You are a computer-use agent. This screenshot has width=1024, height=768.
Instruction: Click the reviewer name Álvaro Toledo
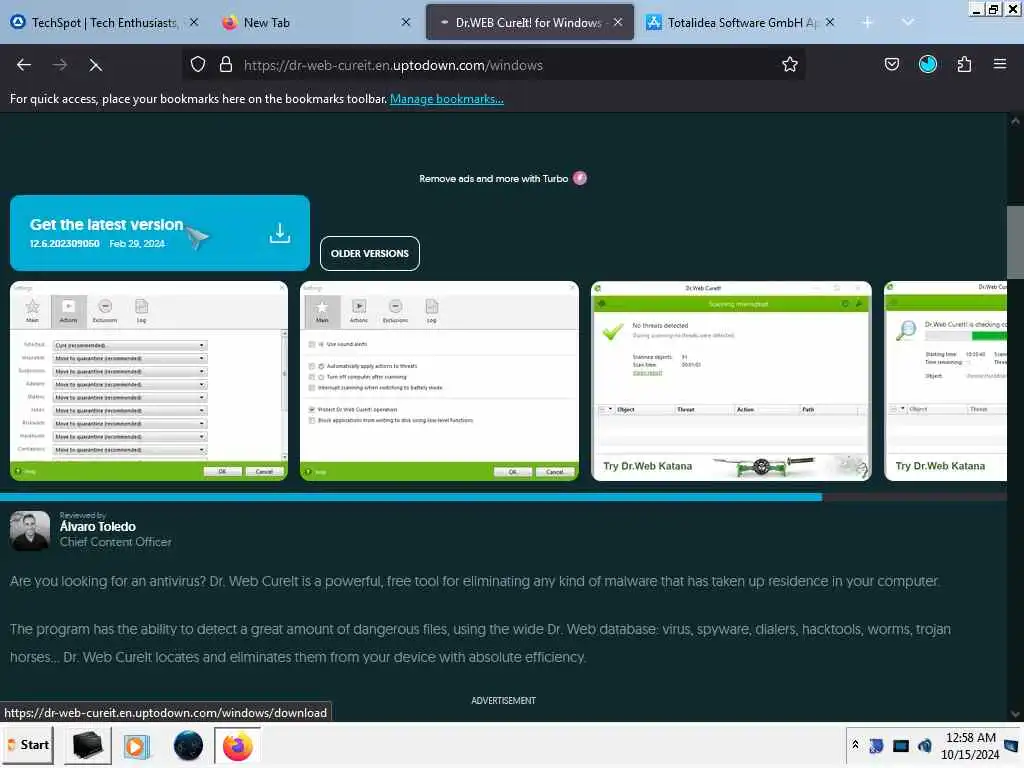click(x=98, y=526)
